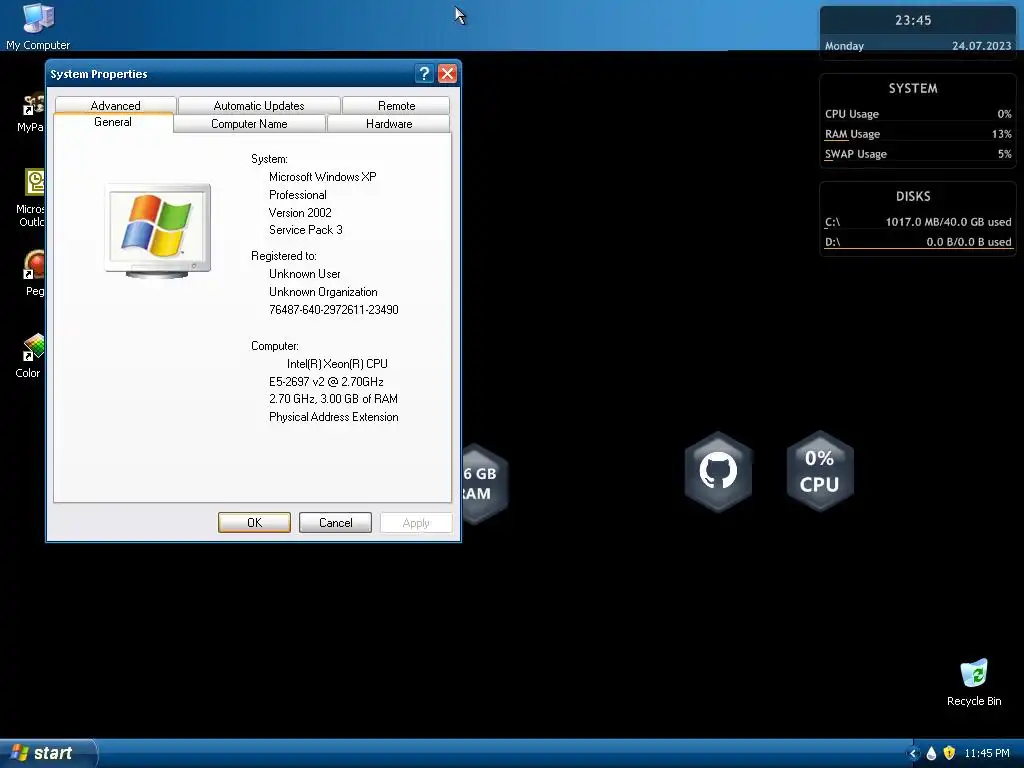Click the taskbar clock showing 11:45 PM
The height and width of the screenshot is (768, 1024).
[987, 753]
